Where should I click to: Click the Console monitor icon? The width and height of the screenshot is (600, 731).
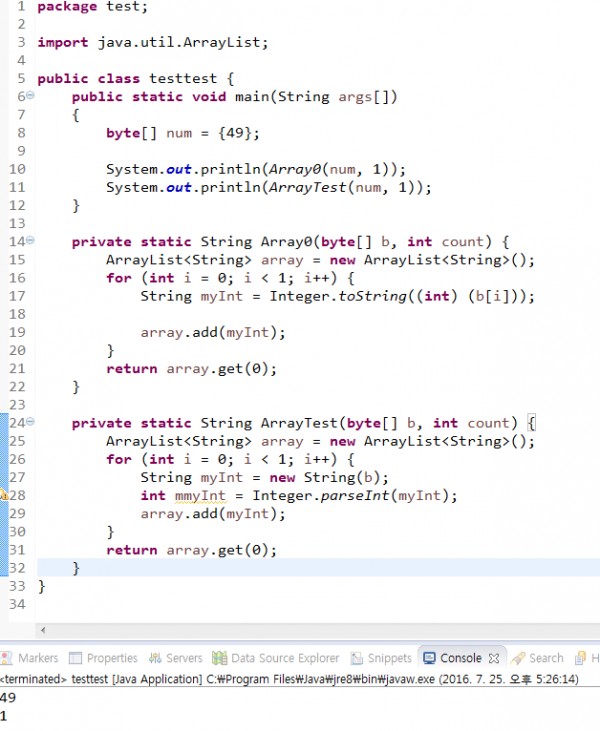(x=429, y=658)
